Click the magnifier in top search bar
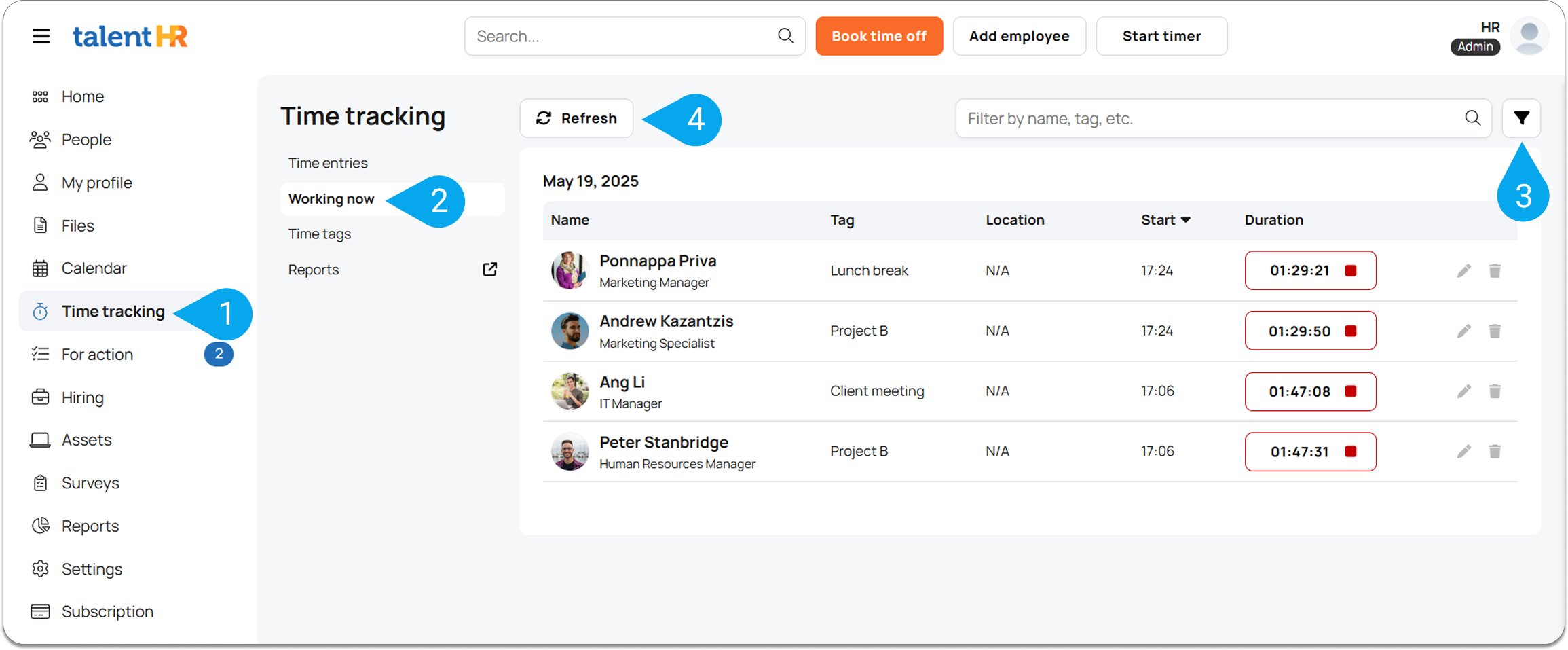 click(x=785, y=36)
